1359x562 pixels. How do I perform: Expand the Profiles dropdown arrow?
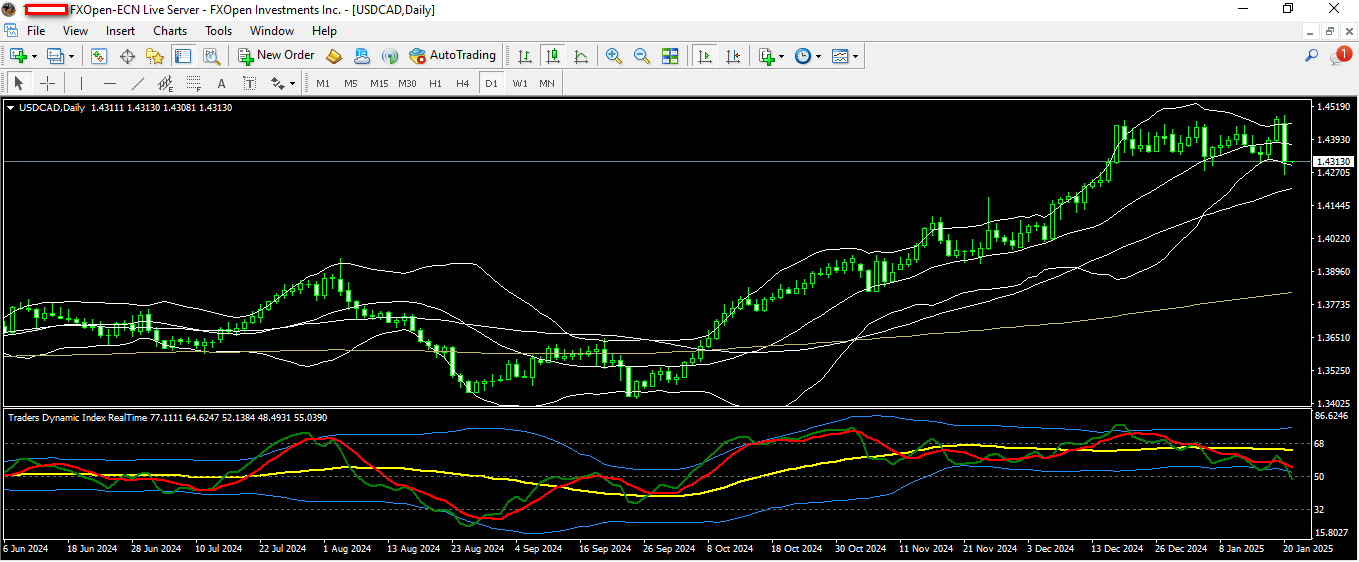[x=71, y=56]
